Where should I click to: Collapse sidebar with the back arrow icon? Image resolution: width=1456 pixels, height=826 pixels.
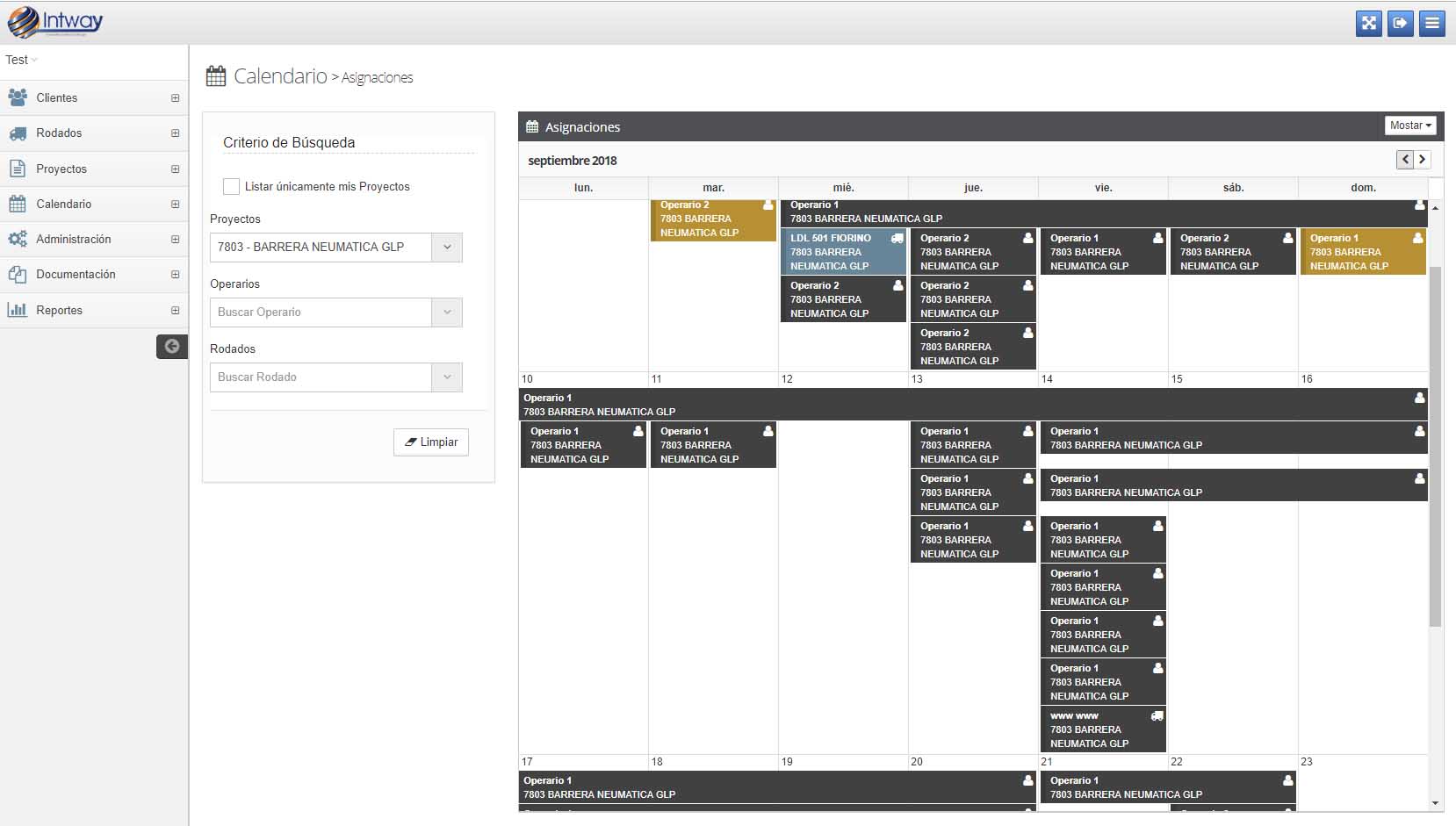172,347
